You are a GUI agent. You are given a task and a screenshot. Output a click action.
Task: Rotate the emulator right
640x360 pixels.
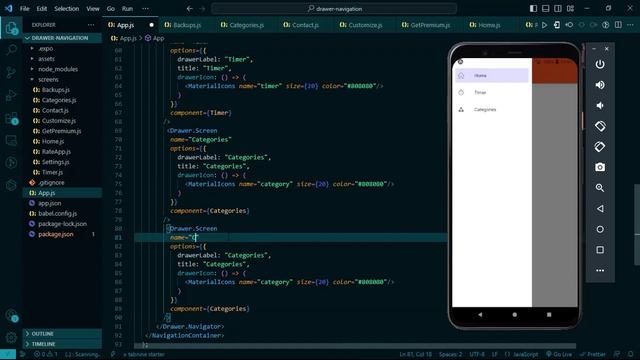pos(600,147)
